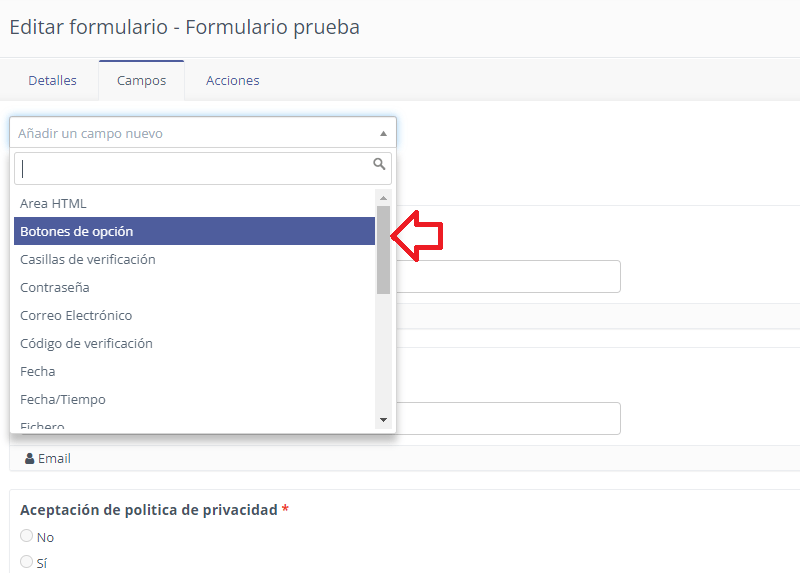This screenshot has width=800, height=573.
Task: Click the dropdown list scrollbar thumb
Action: (x=383, y=250)
